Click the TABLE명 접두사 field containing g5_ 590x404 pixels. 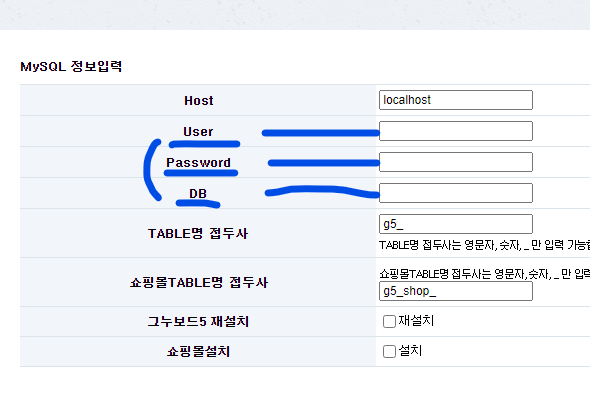click(456, 224)
